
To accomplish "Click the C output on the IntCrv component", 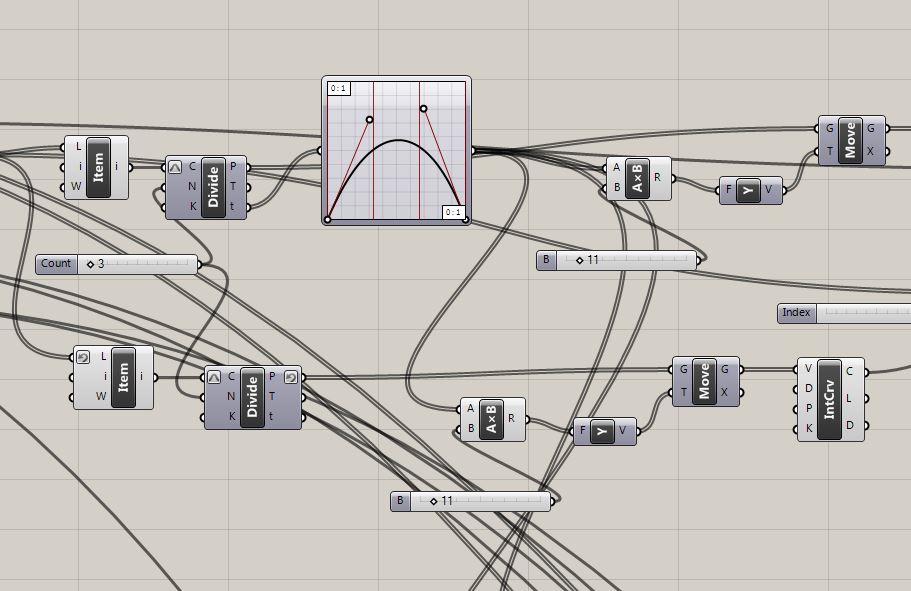I will tap(849, 371).
